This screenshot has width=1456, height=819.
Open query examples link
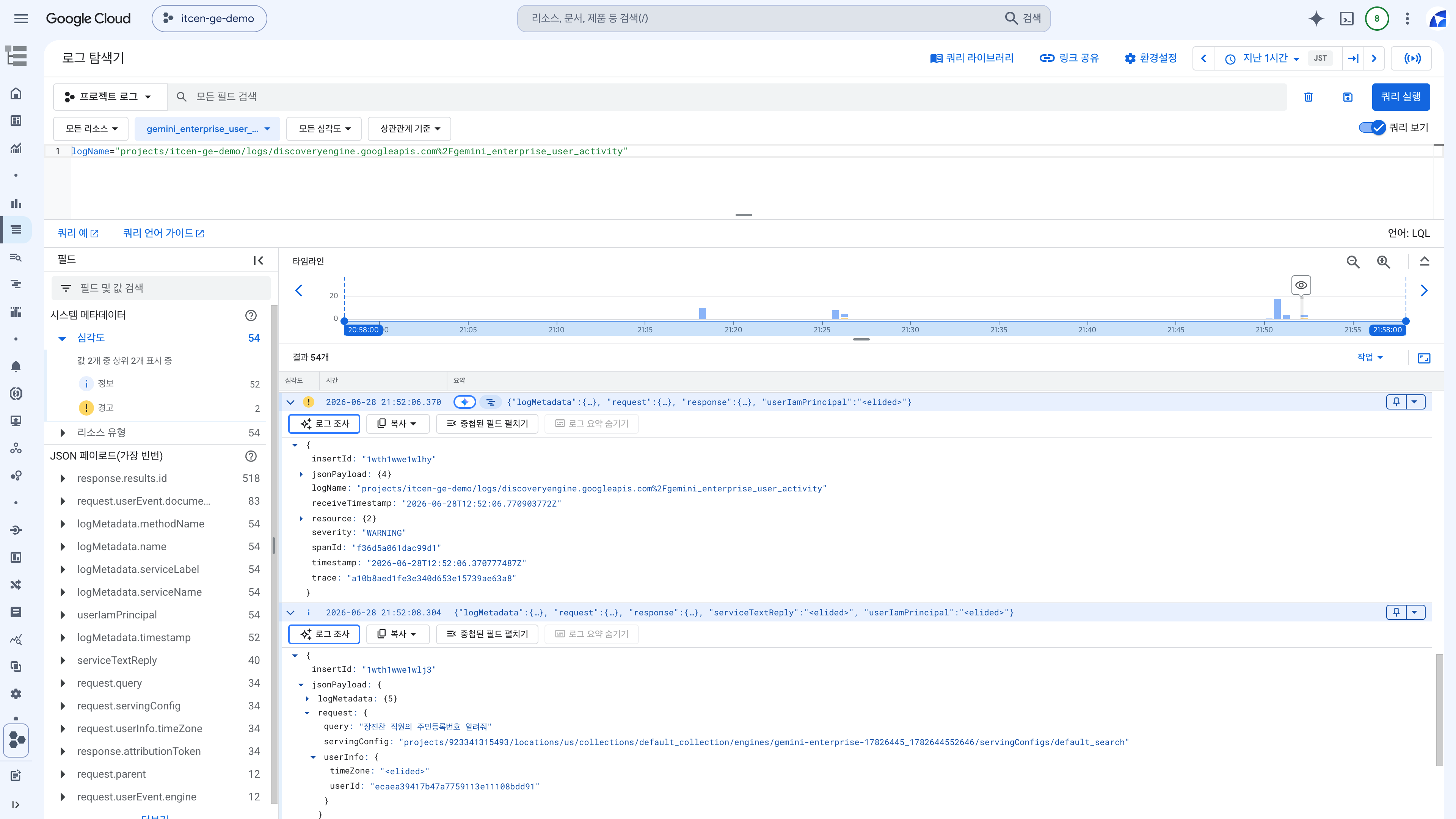point(78,233)
